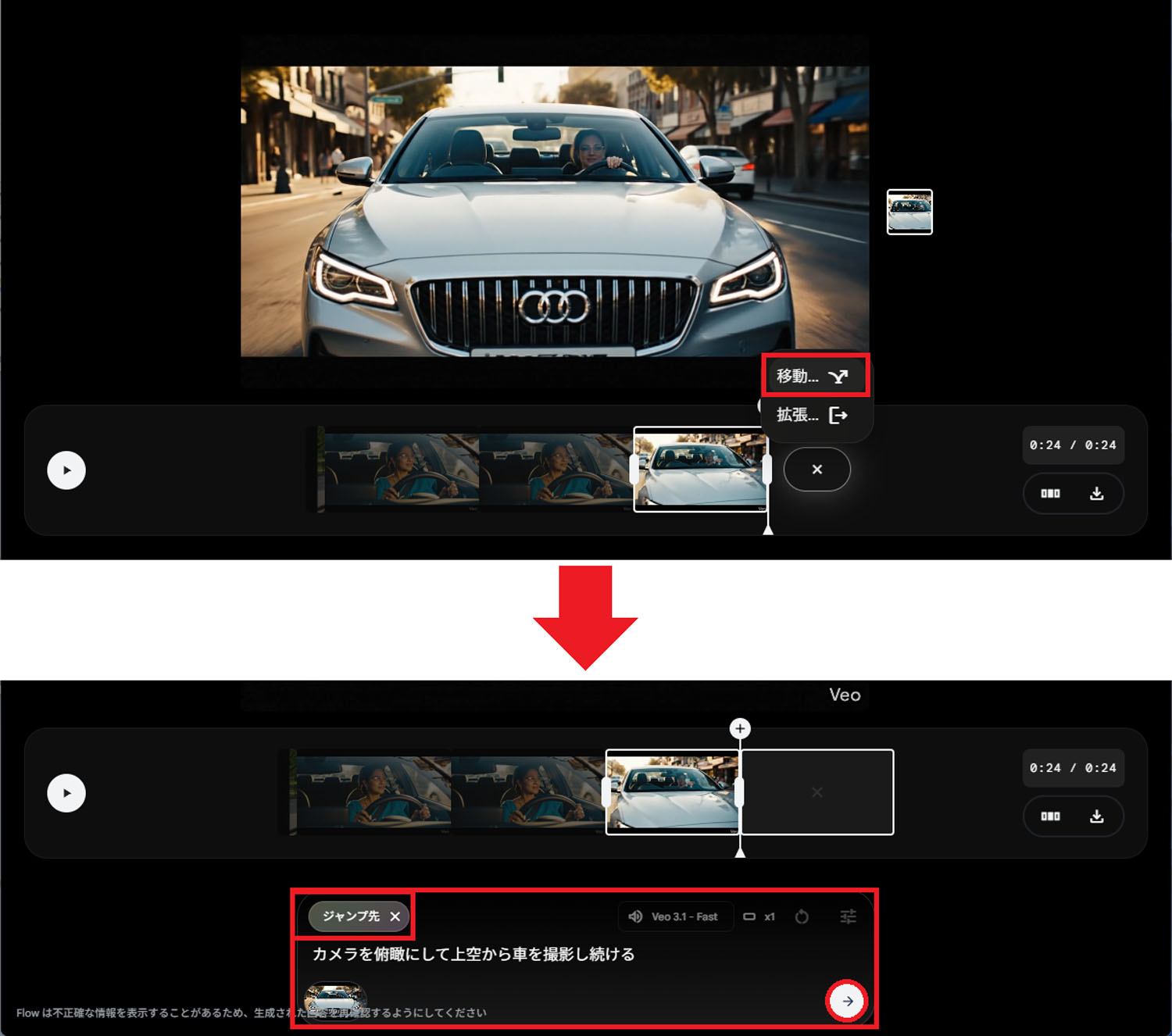Play the video in the lower timeline
Viewport: 1172px width, 1036px height.
tap(66, 792)
